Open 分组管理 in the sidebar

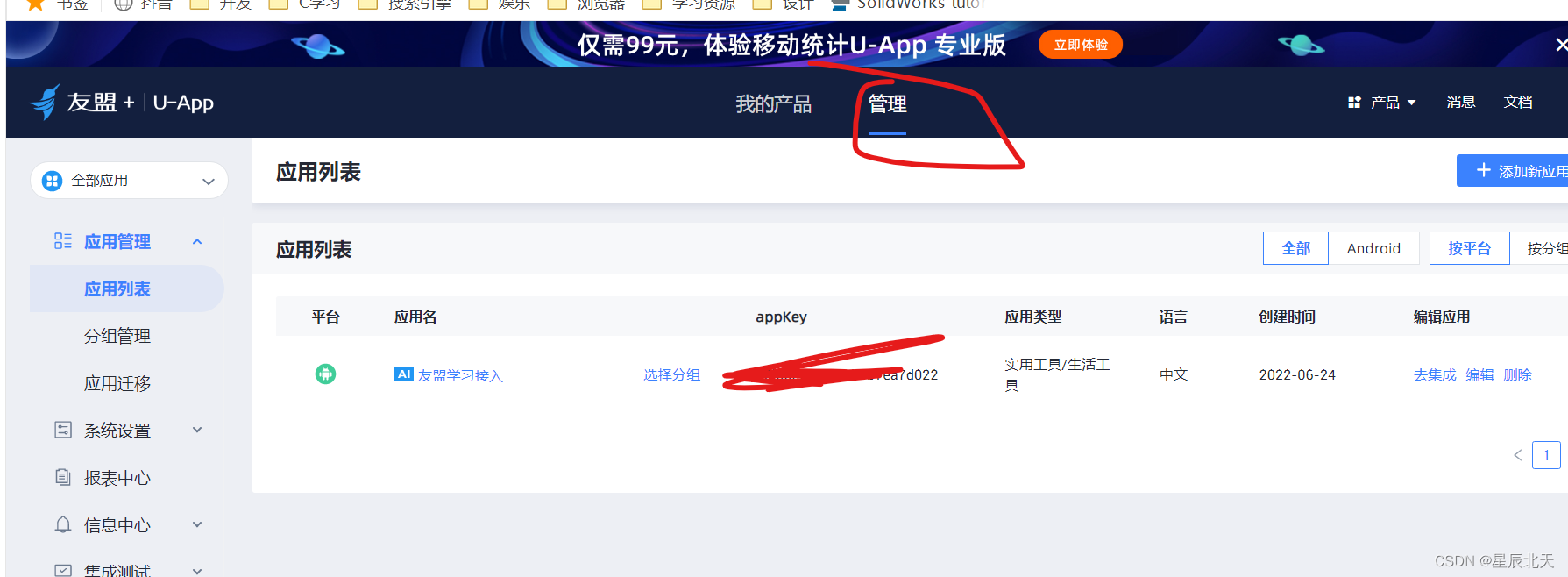(117, 336)
